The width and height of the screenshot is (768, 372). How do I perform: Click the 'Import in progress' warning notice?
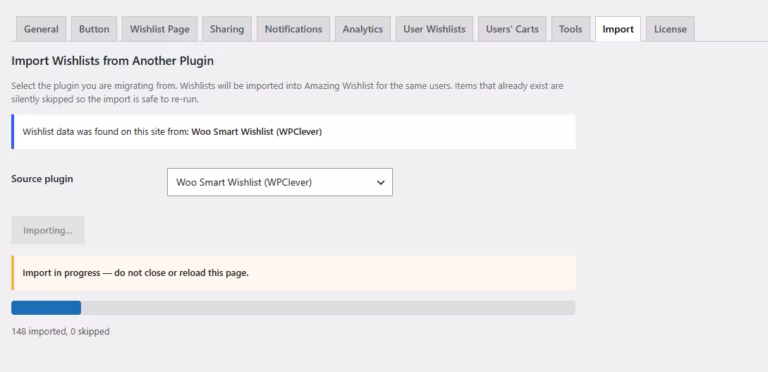(293, 273)
